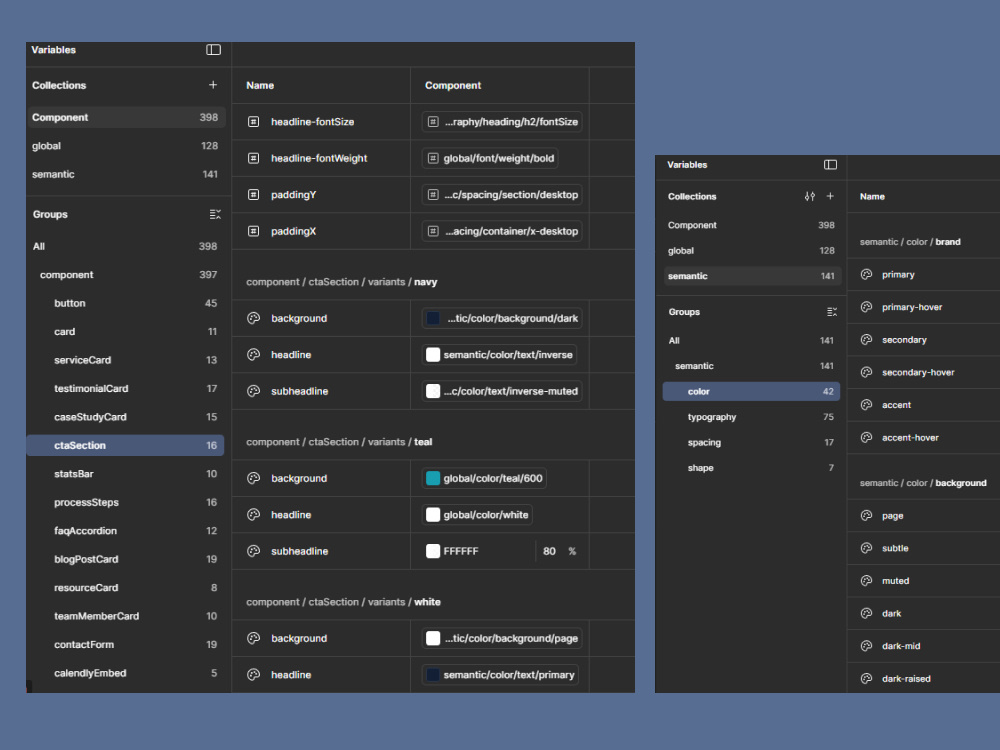This screenshot has width=1000, height=750.
Task: Click number type icon beside paddingY
Action: point(253,195)
